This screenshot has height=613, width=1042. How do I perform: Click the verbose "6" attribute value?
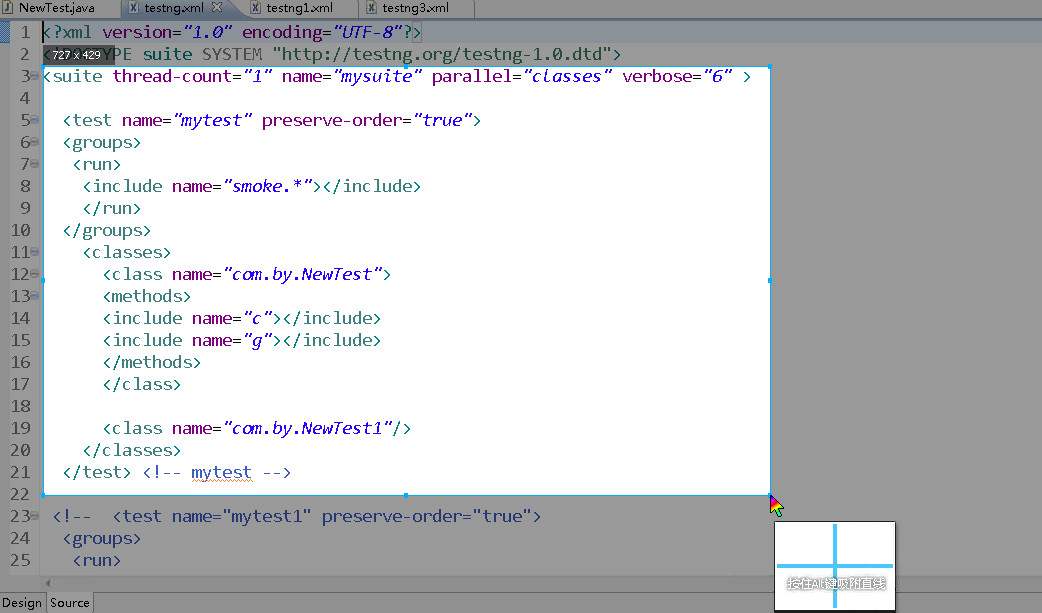[x=717, y=76]
